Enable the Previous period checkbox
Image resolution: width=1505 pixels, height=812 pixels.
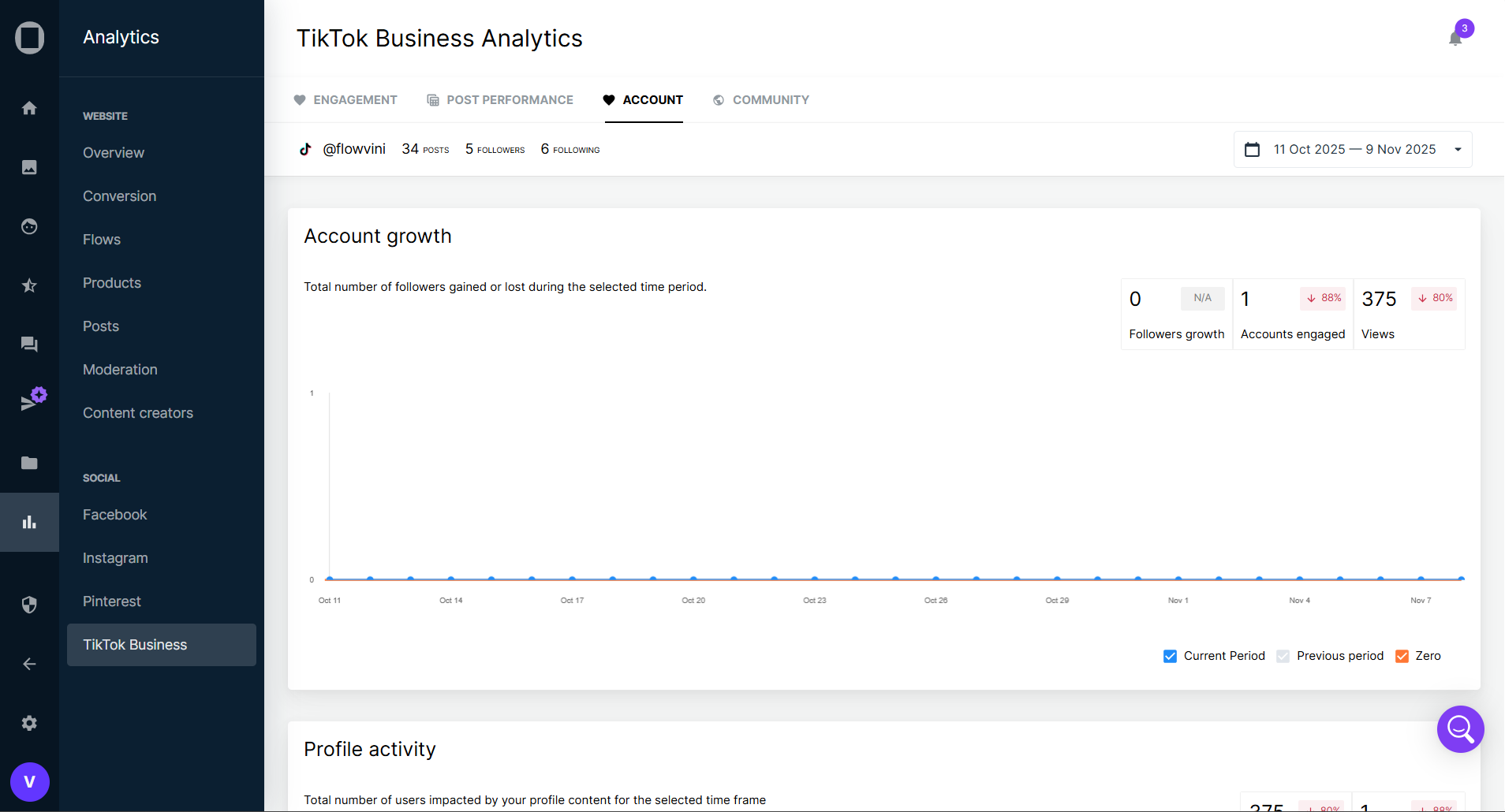pyautogui.click(x=1283, y=656)
